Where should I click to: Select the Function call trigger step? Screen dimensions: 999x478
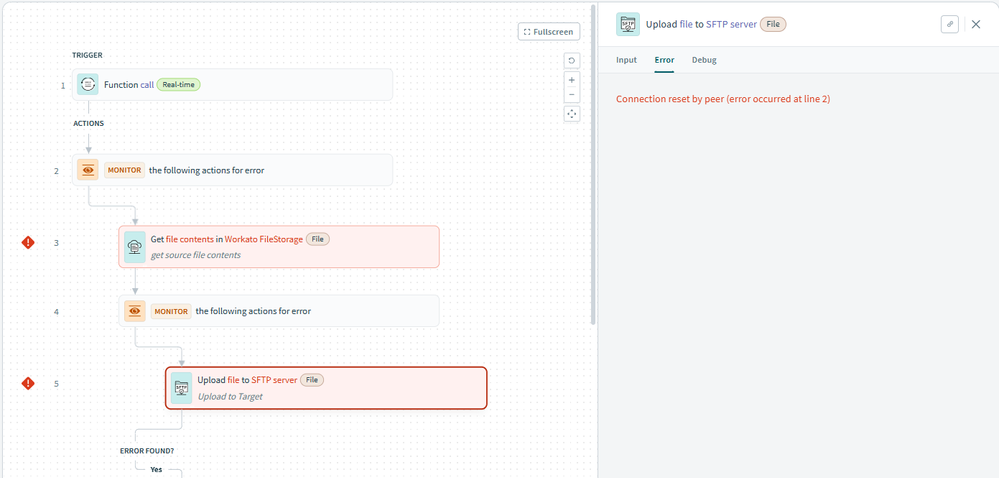tap(232, 84)
